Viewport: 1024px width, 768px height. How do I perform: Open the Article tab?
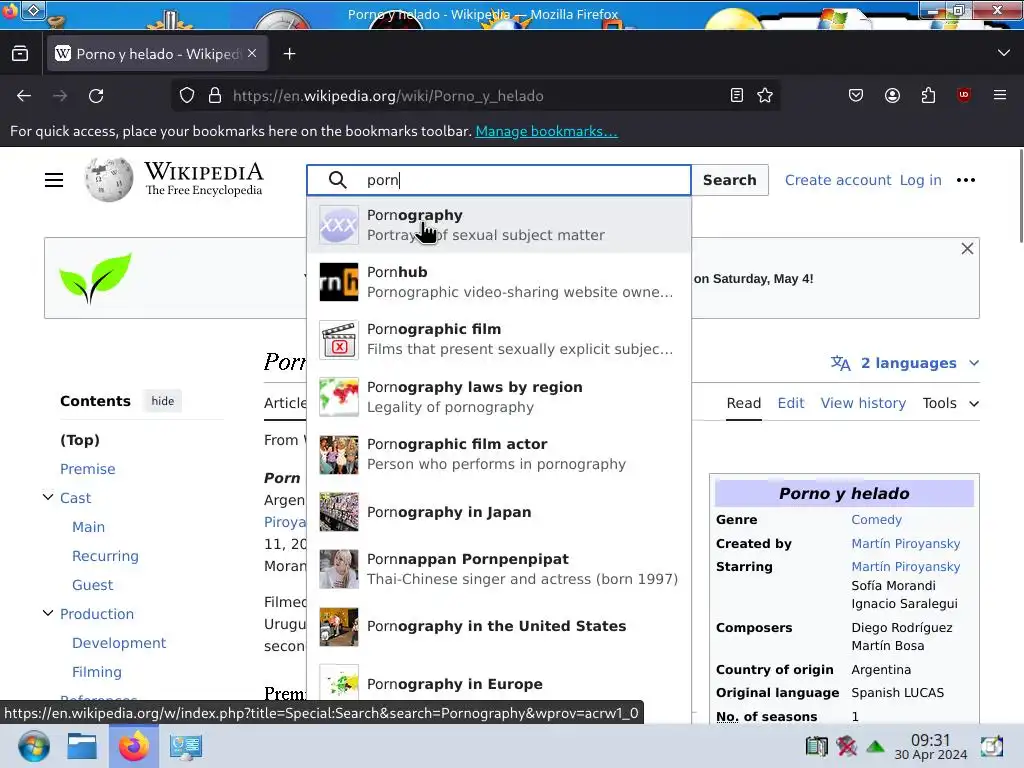pos(285,403)
